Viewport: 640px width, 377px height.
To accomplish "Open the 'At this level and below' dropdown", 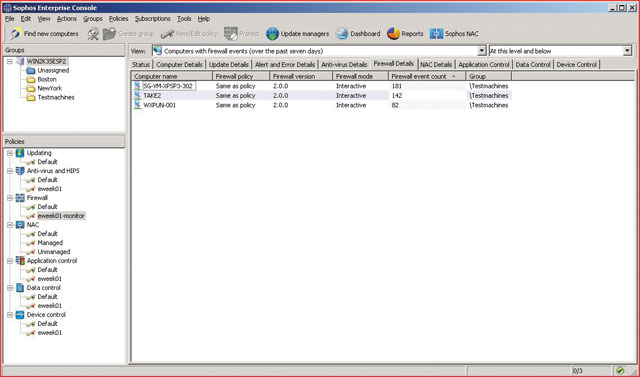I will [x=627, y=51].
